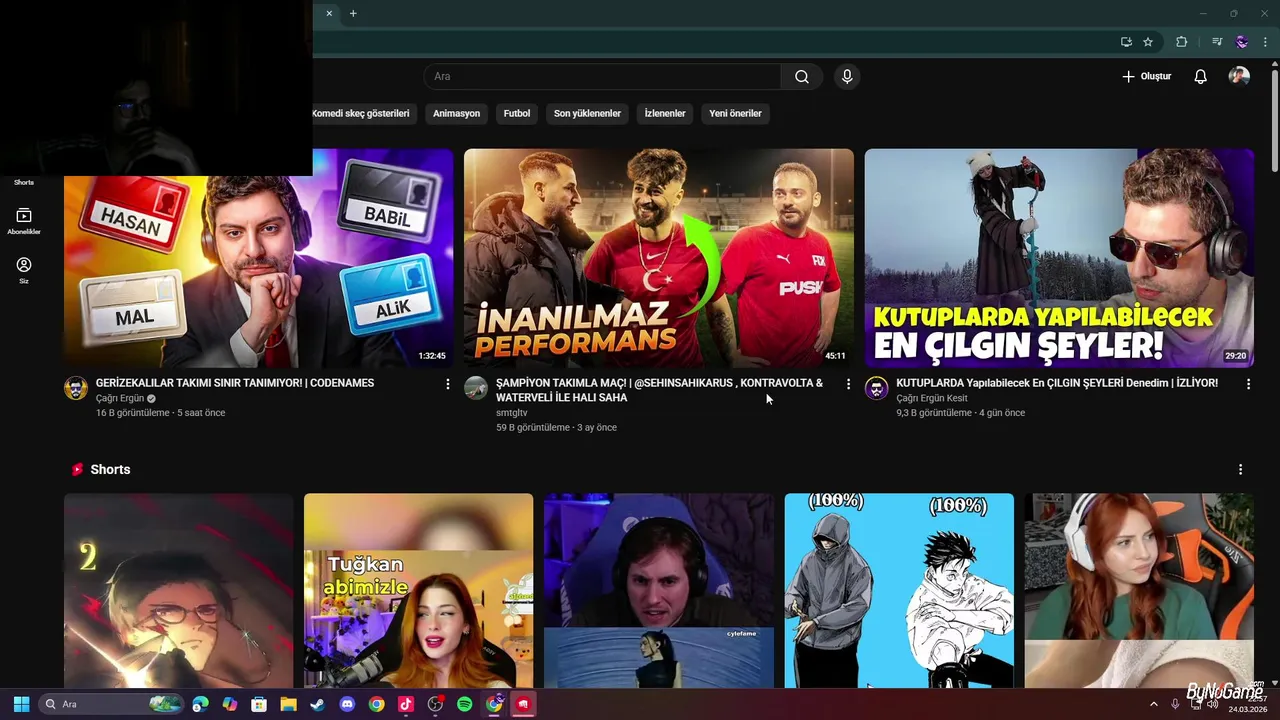
Task: Open Spotify from the taskbar
Action: [465, 704]
